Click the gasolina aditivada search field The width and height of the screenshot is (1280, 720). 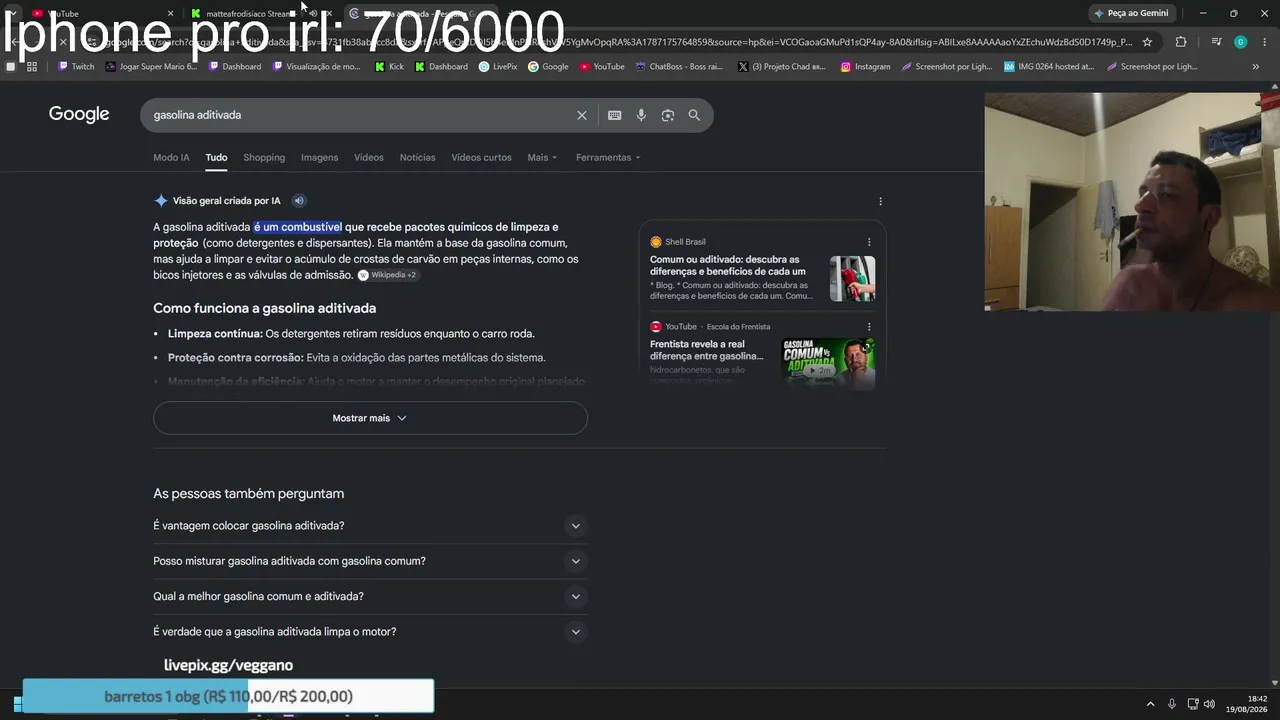pyautogui.click(x=360, y=115)
